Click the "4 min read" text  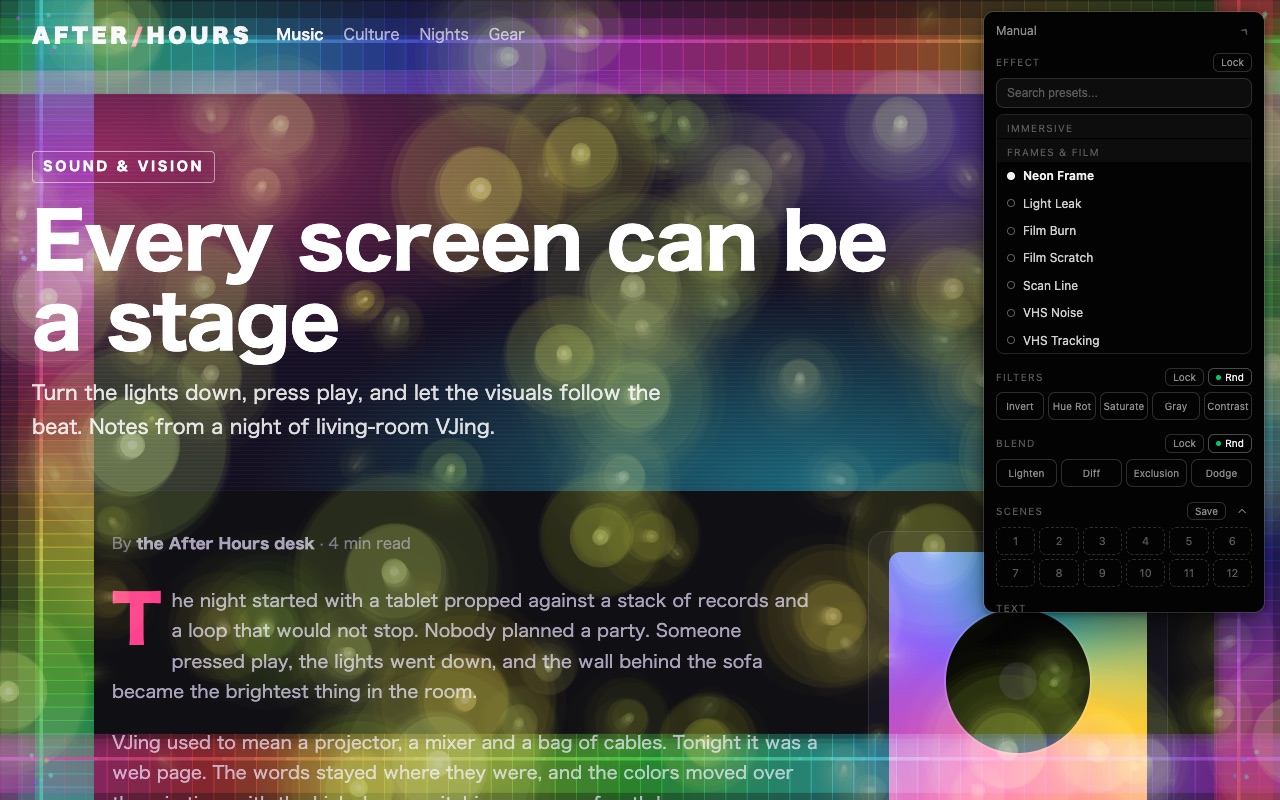(369, 543)
